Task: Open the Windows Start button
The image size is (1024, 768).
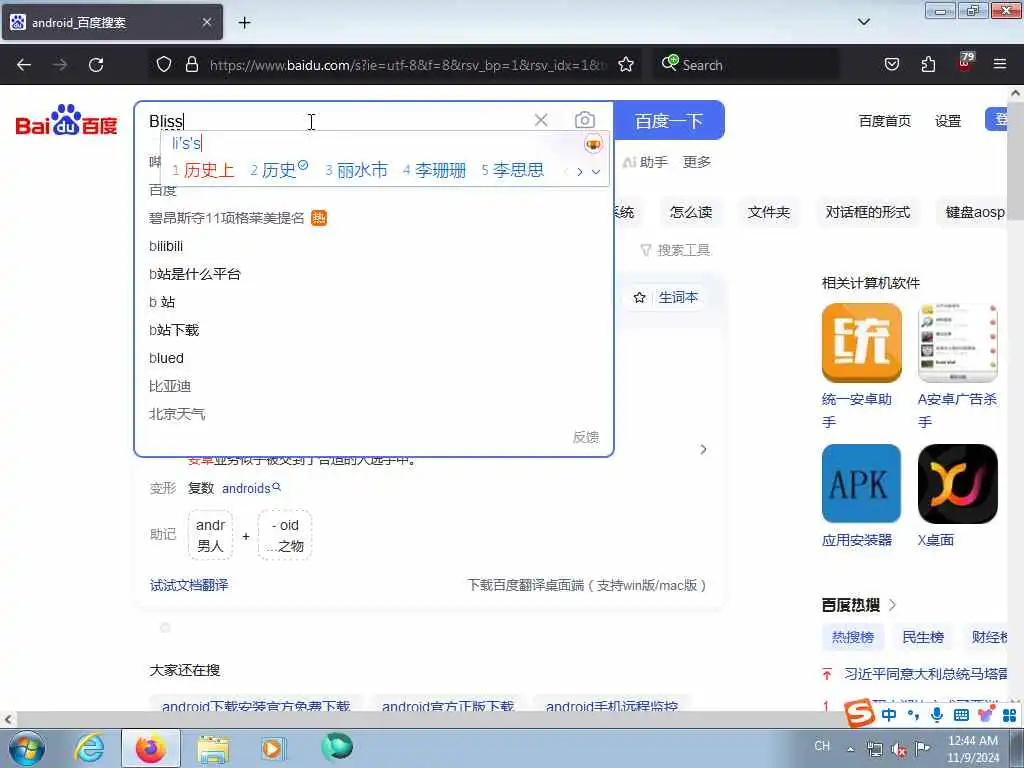Action: (27, 748)
